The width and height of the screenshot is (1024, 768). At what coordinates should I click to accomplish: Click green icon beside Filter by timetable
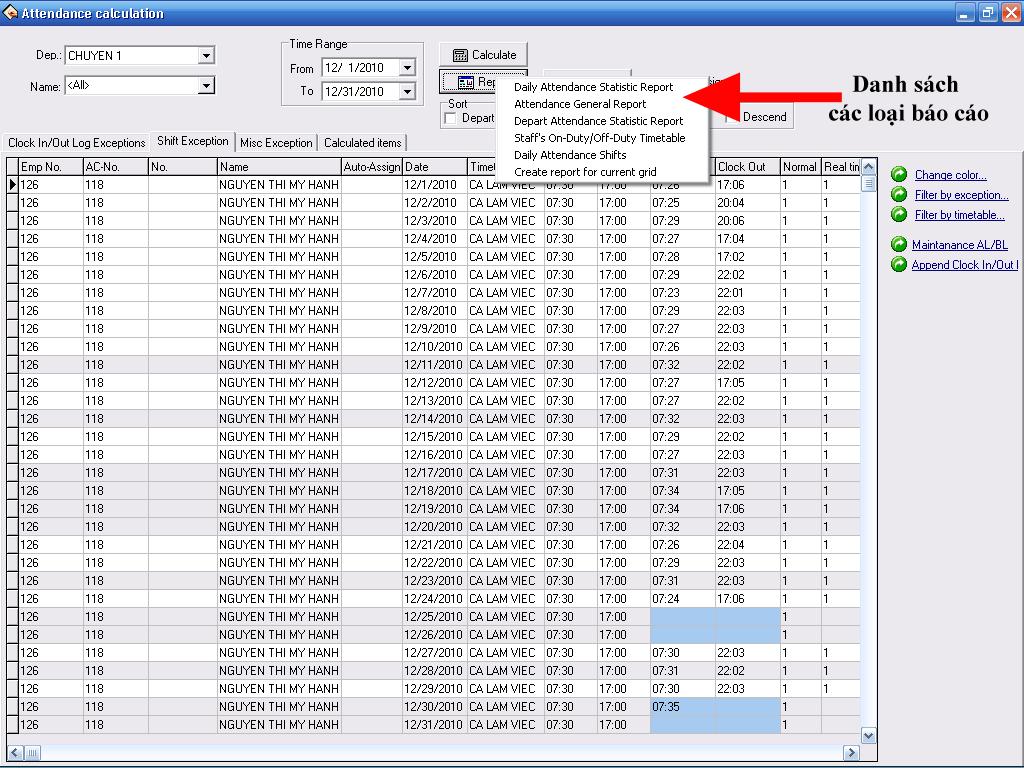coord(899,214)
